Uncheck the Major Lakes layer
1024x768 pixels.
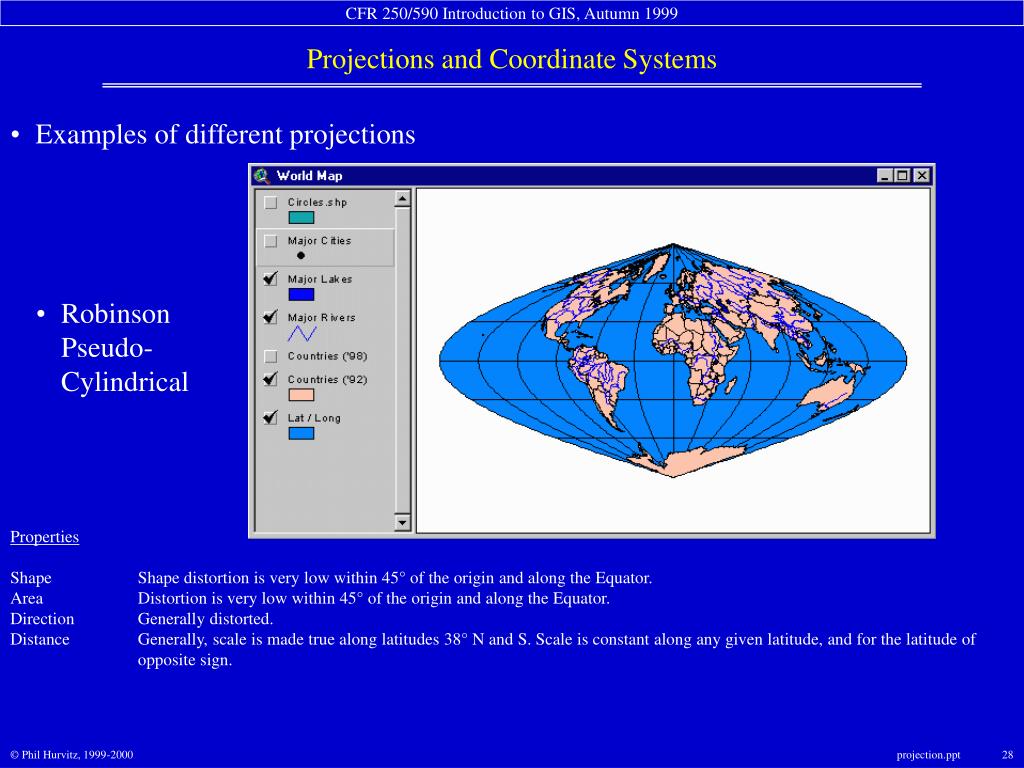point(270,279)
